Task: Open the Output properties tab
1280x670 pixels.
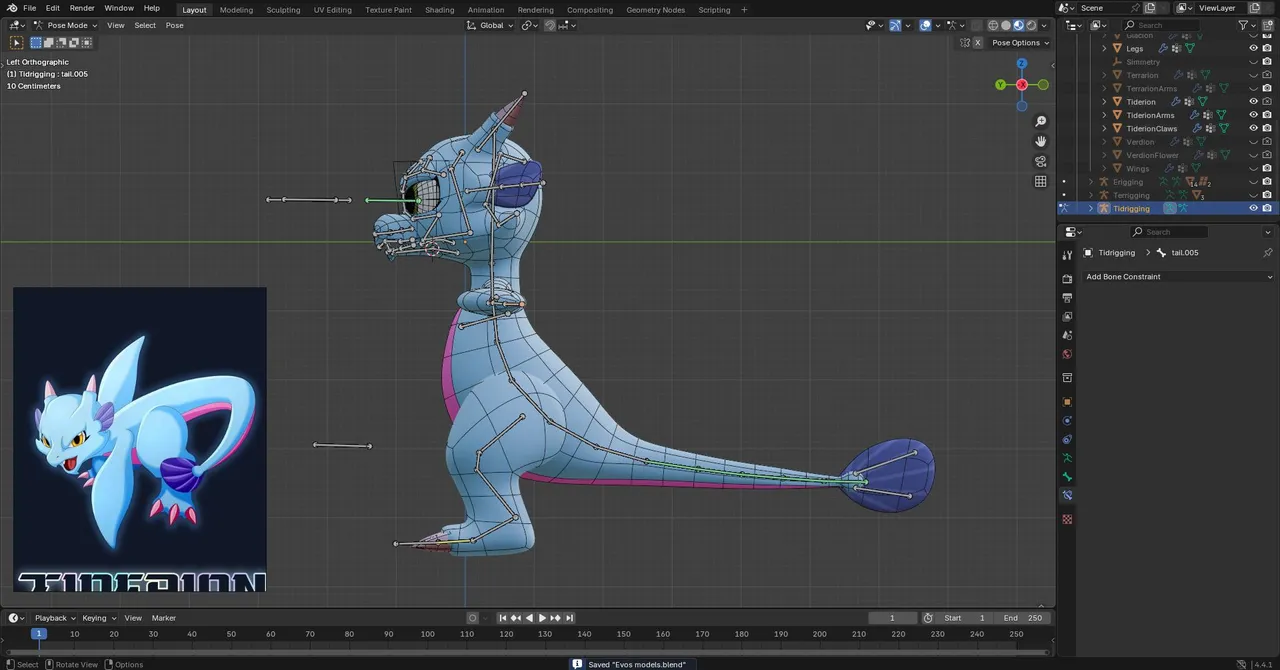Action: pyautogui.click(x=1067, y=298)
